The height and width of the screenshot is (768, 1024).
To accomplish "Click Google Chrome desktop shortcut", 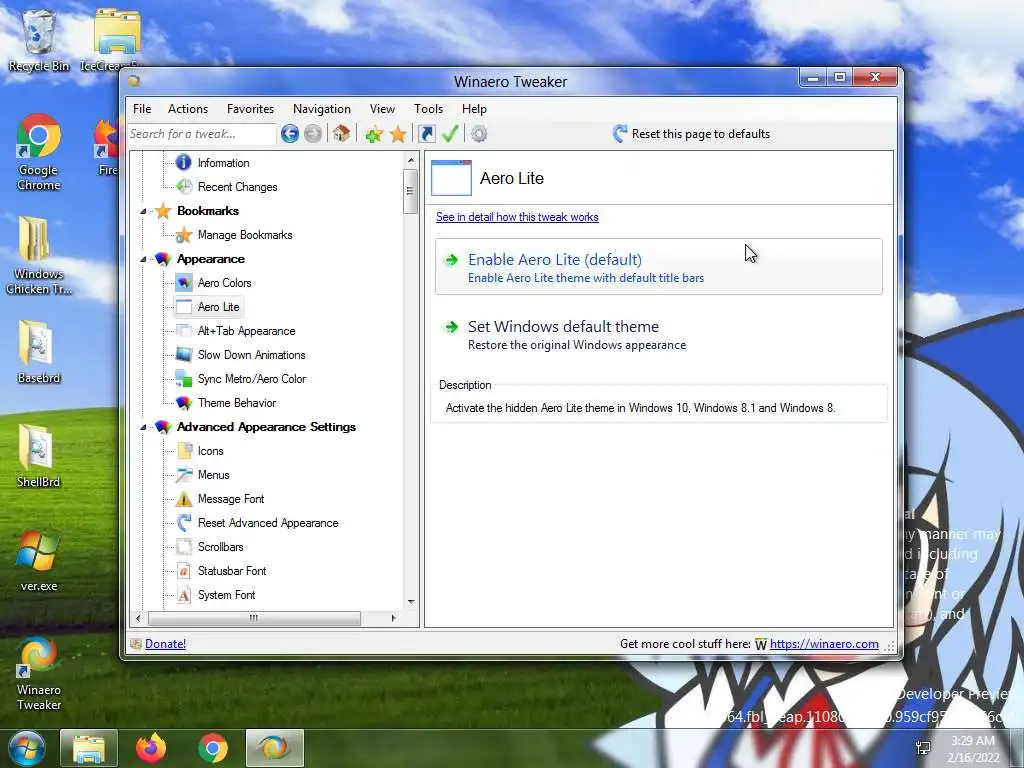I will coord(39,153).
